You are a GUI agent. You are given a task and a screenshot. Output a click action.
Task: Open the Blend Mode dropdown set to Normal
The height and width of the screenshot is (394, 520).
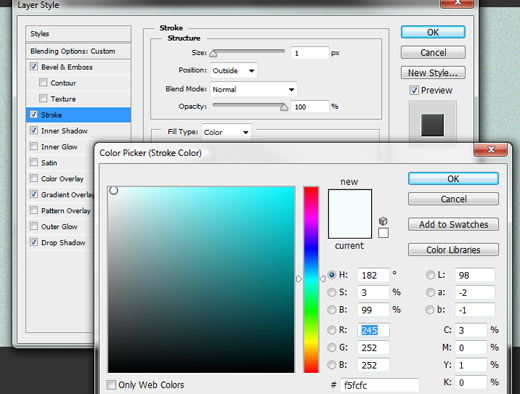tap(254, 89)
